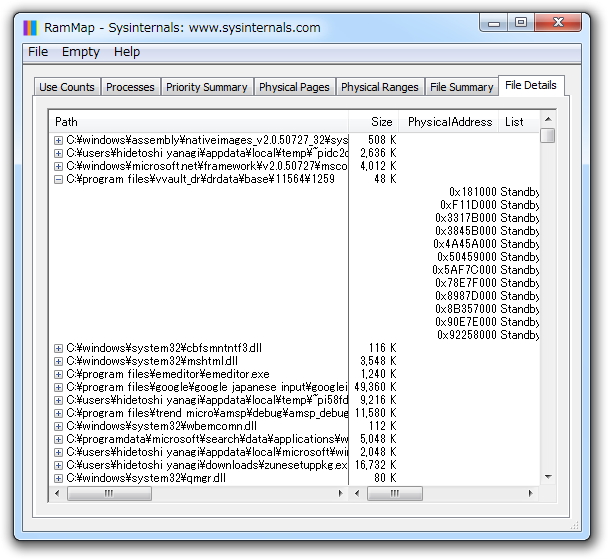
Task: Switch to the Use Counts tab
Action: 67,87
